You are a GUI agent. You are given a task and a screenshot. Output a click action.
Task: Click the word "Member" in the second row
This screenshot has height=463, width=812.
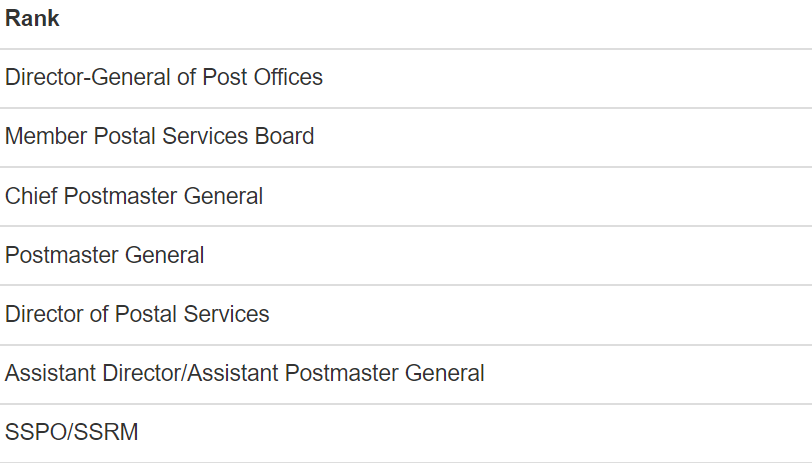[46, 136]
